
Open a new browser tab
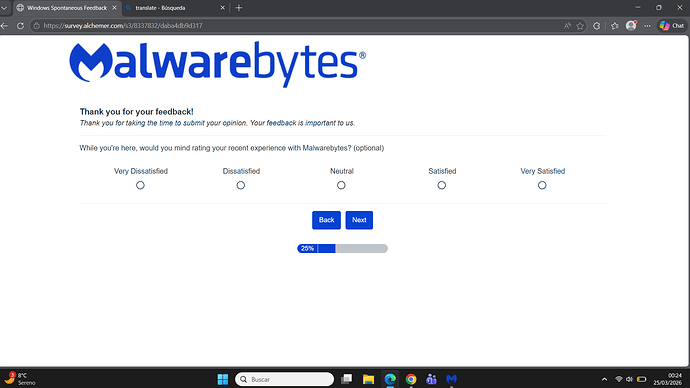click(239, 8)
